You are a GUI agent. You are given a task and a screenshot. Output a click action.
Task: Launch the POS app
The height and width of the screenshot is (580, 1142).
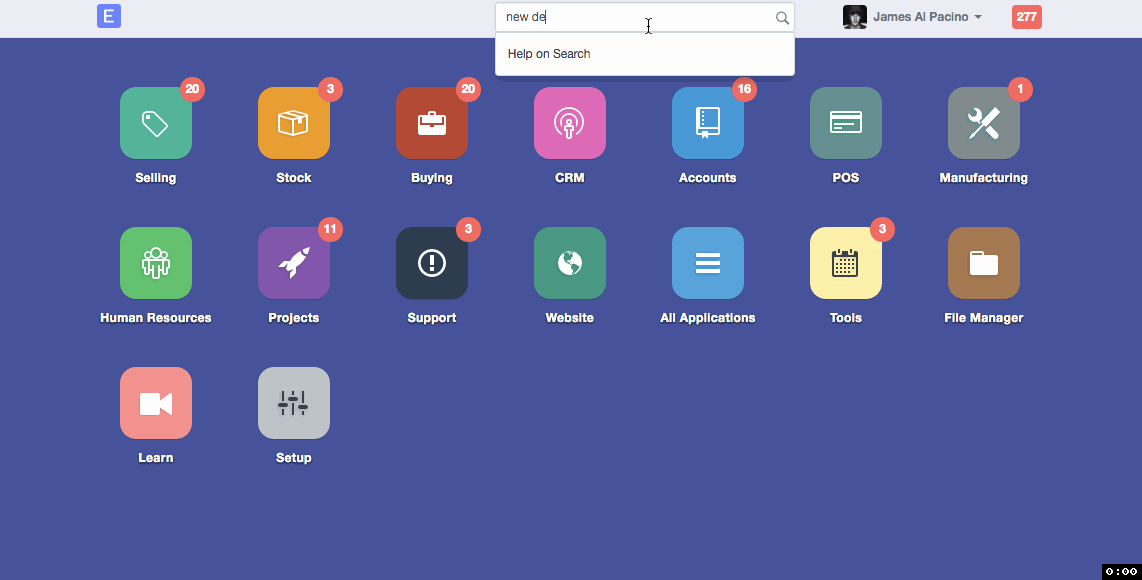[846, 123]
